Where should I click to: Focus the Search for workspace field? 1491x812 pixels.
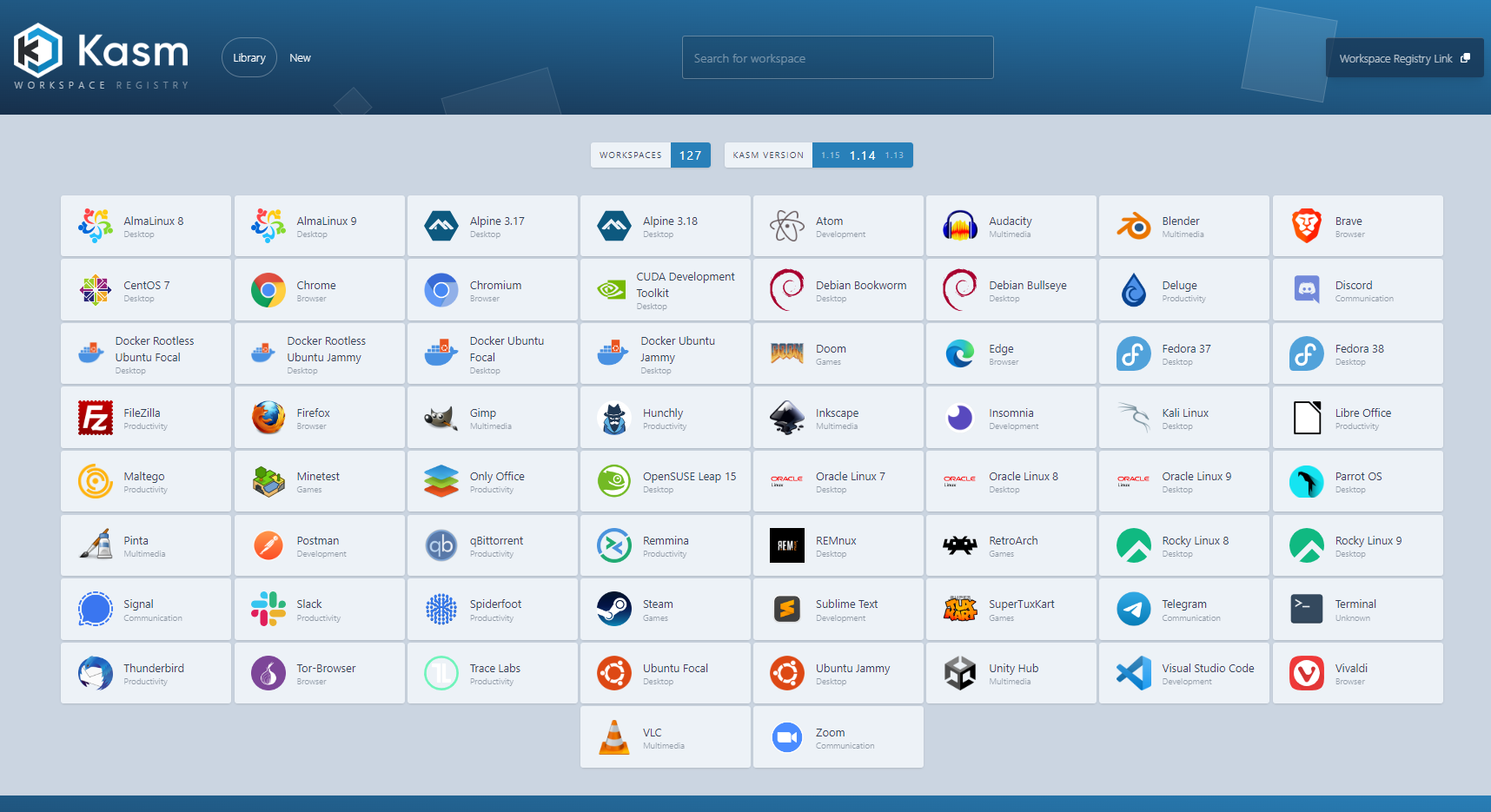point(838,57)
